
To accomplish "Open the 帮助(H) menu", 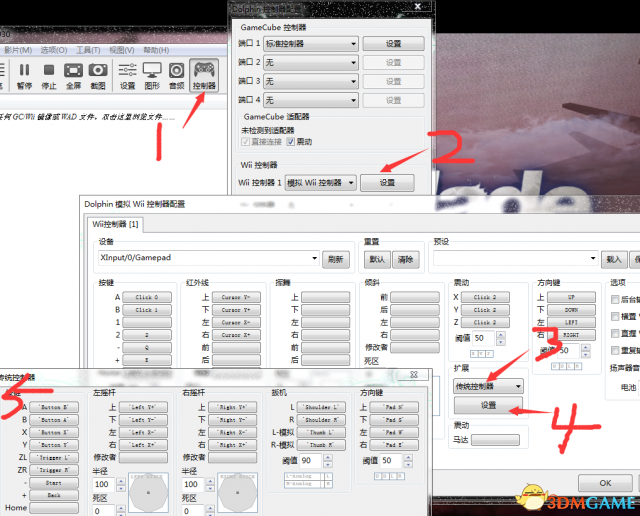I will (x=156, y=50).
